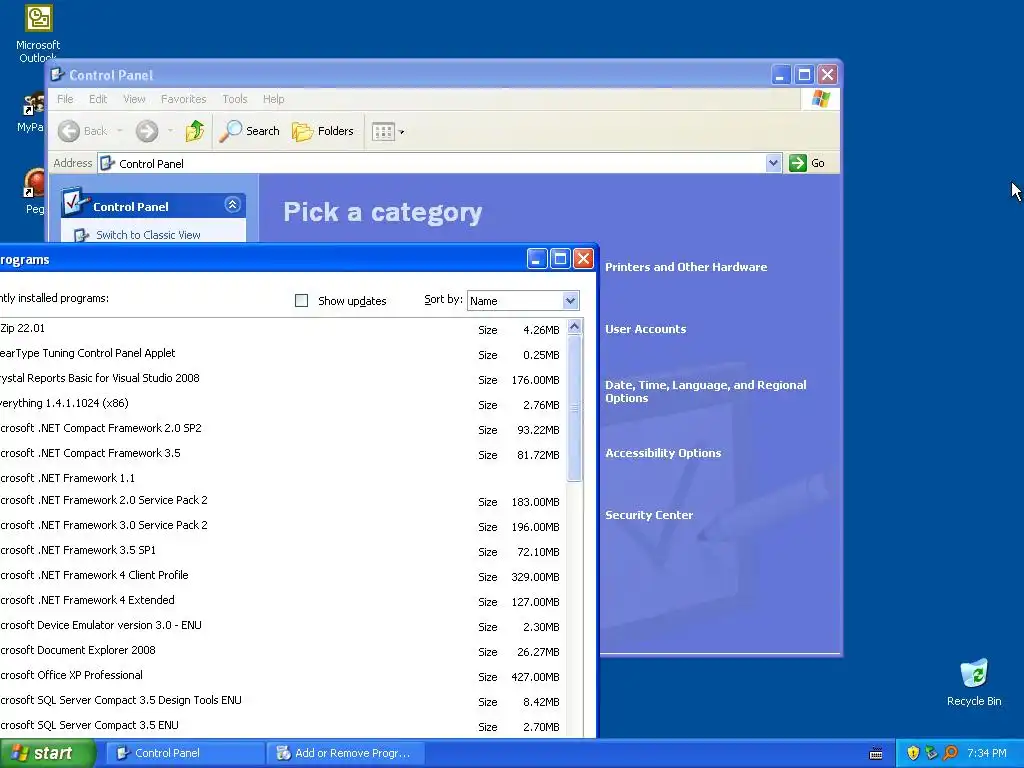Viewport: 1024px width, 768px height.
Task: Open Security Center category
Action: coord(648,515)
